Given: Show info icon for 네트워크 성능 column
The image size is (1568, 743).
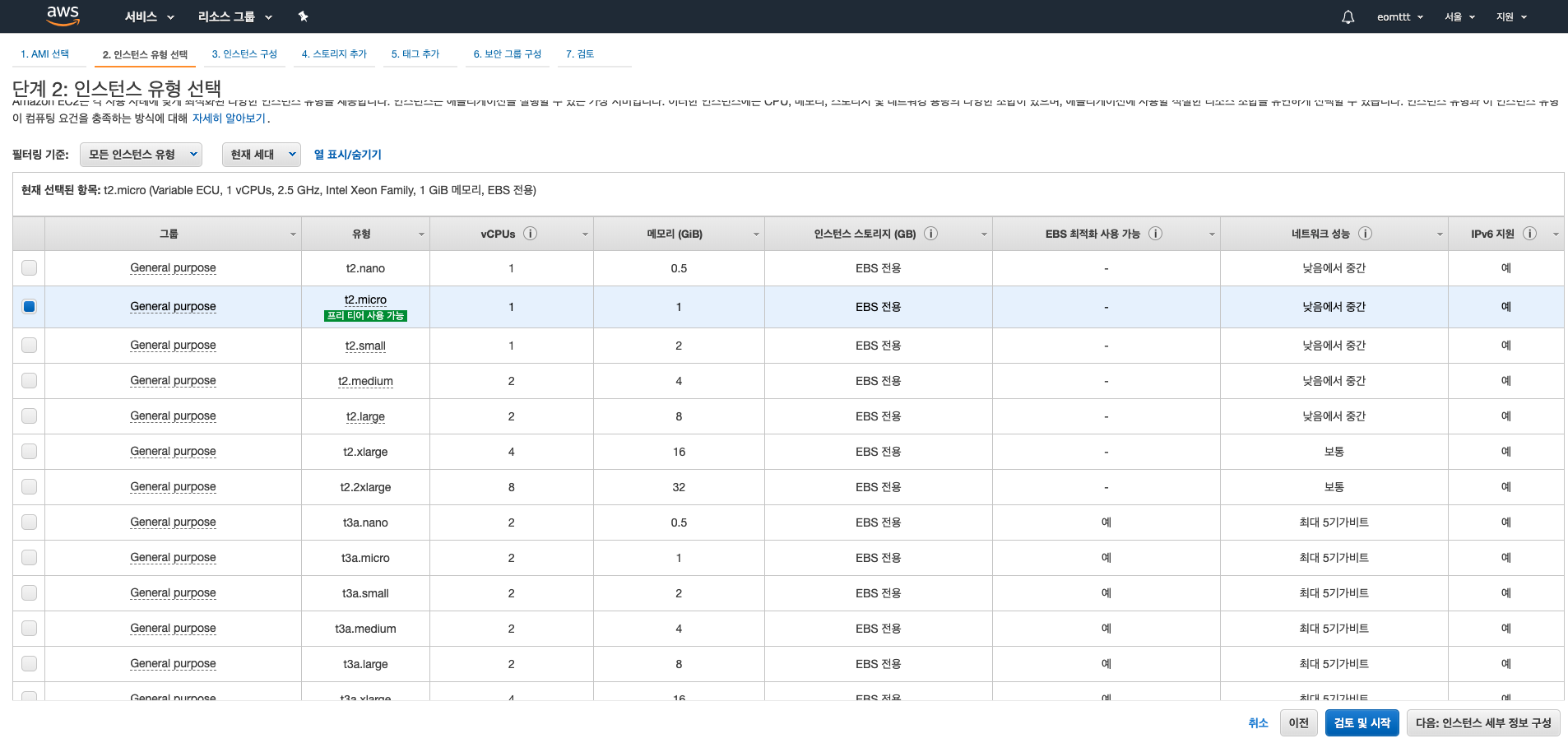Looking at the screenshot, I should pyautogui.click(x=1366, y=234).
